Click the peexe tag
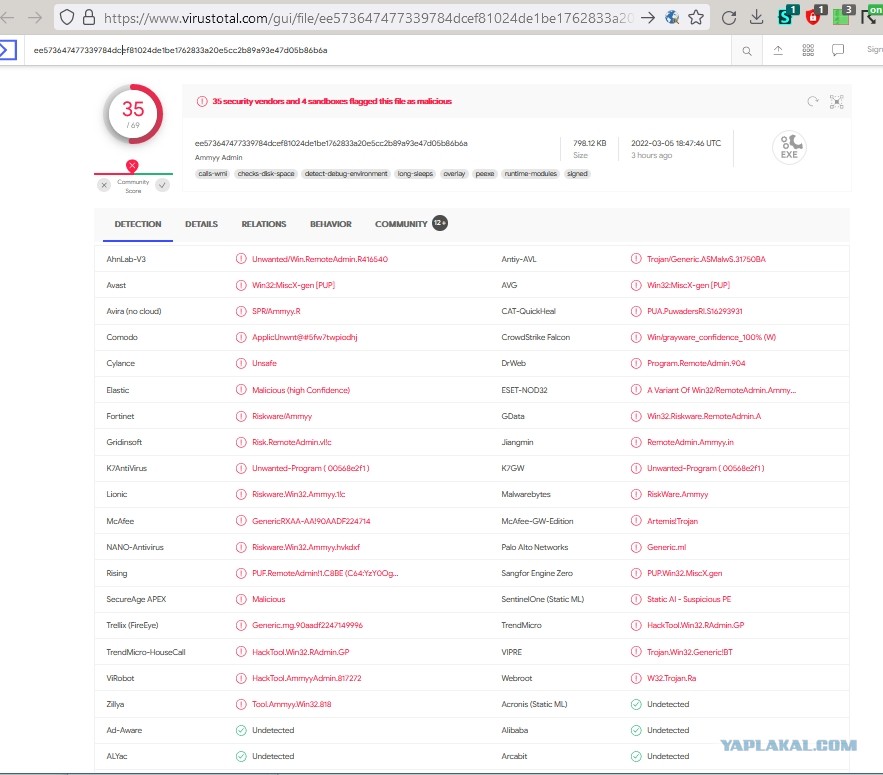The width and height of the screenshot is (883, 775). [485, 173]
